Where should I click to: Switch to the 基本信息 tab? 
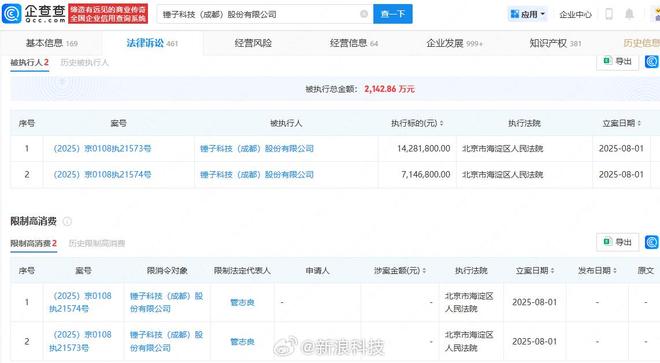[x=51, y=43]
